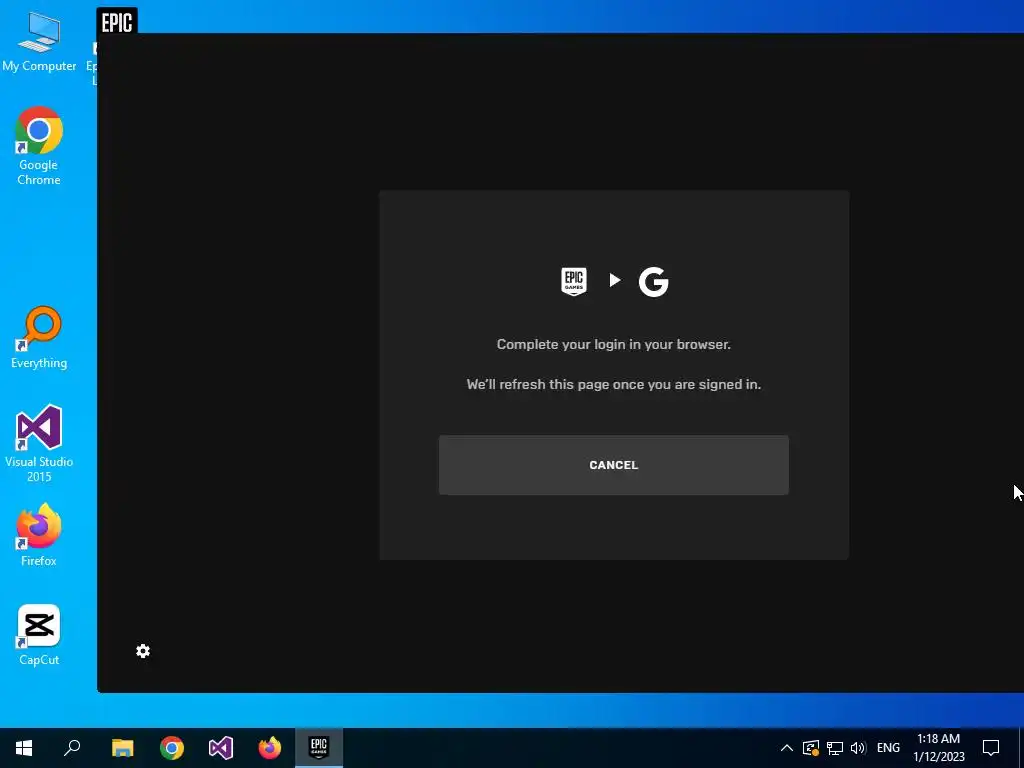This screenshot has height=768, width=1024.
Task: Cancel the Google login in Epic launcher
Action: [613, 465]
